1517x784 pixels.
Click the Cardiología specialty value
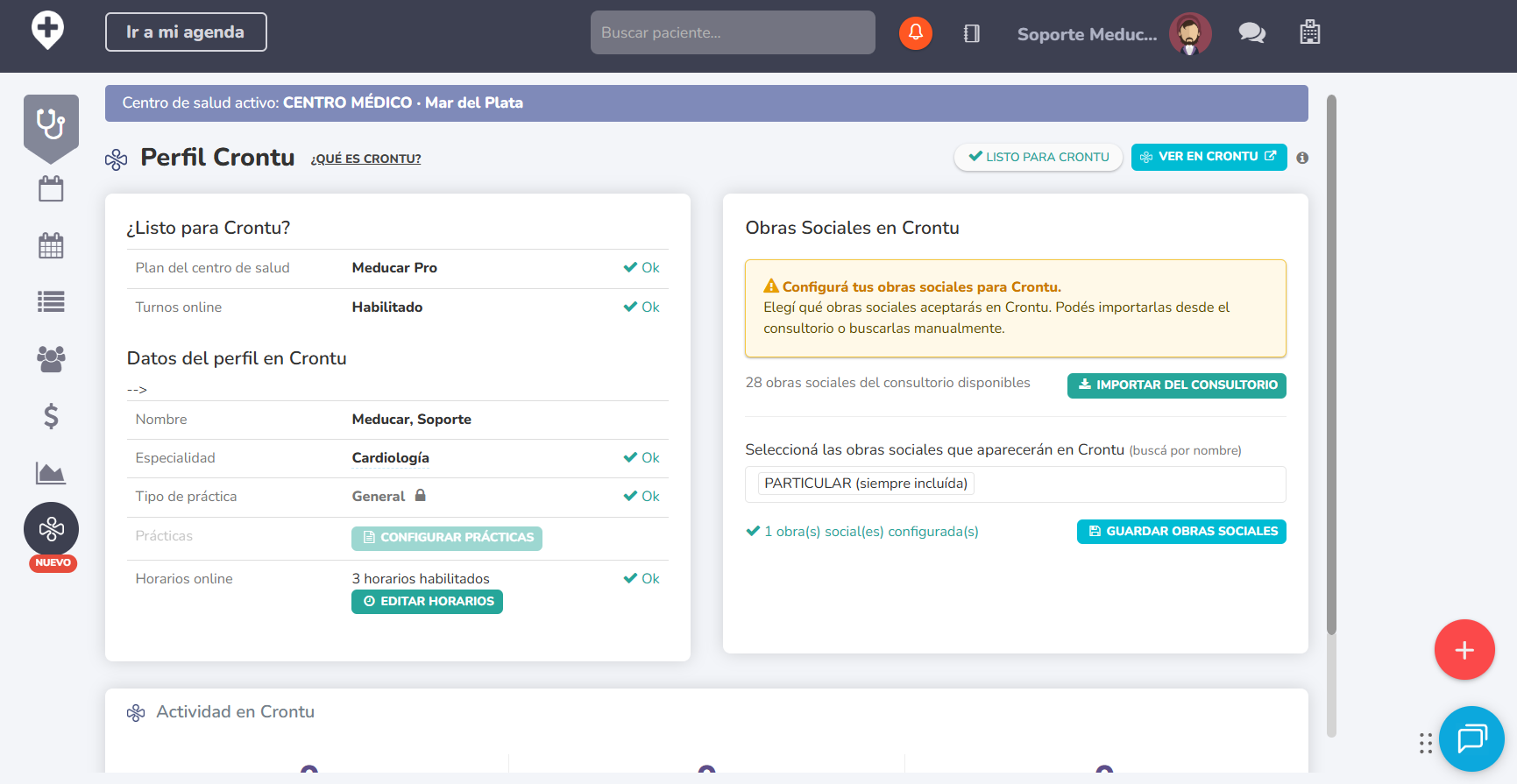[x=390, y=458]
